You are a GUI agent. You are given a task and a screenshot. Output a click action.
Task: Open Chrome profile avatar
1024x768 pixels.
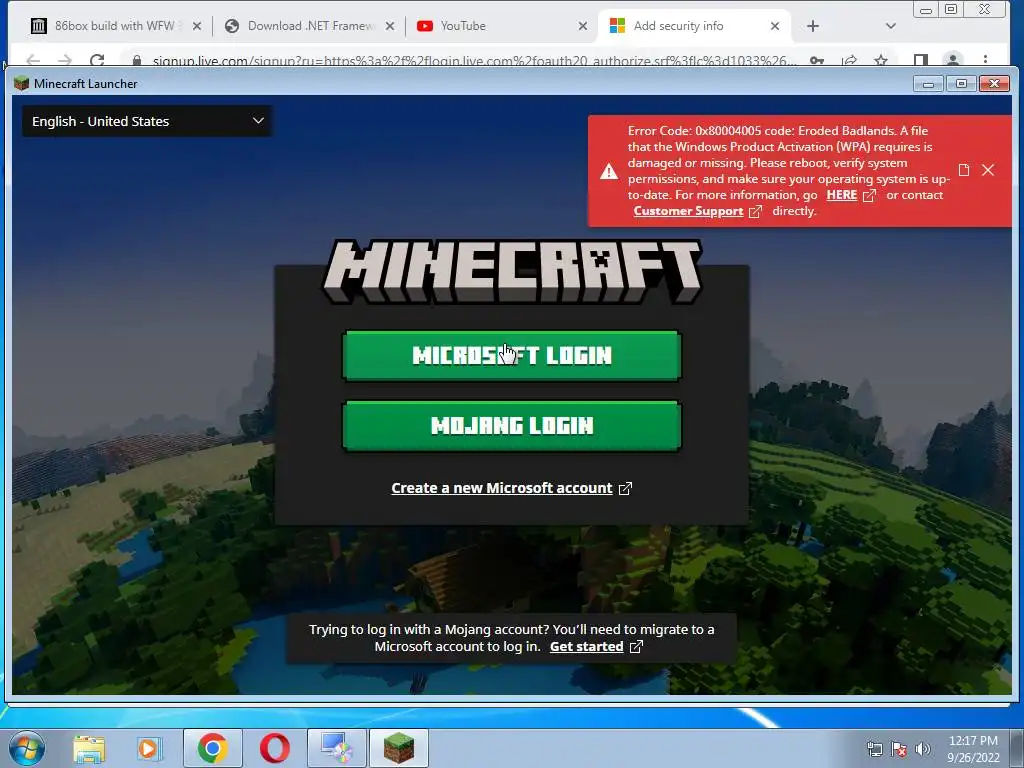[953, 60]
